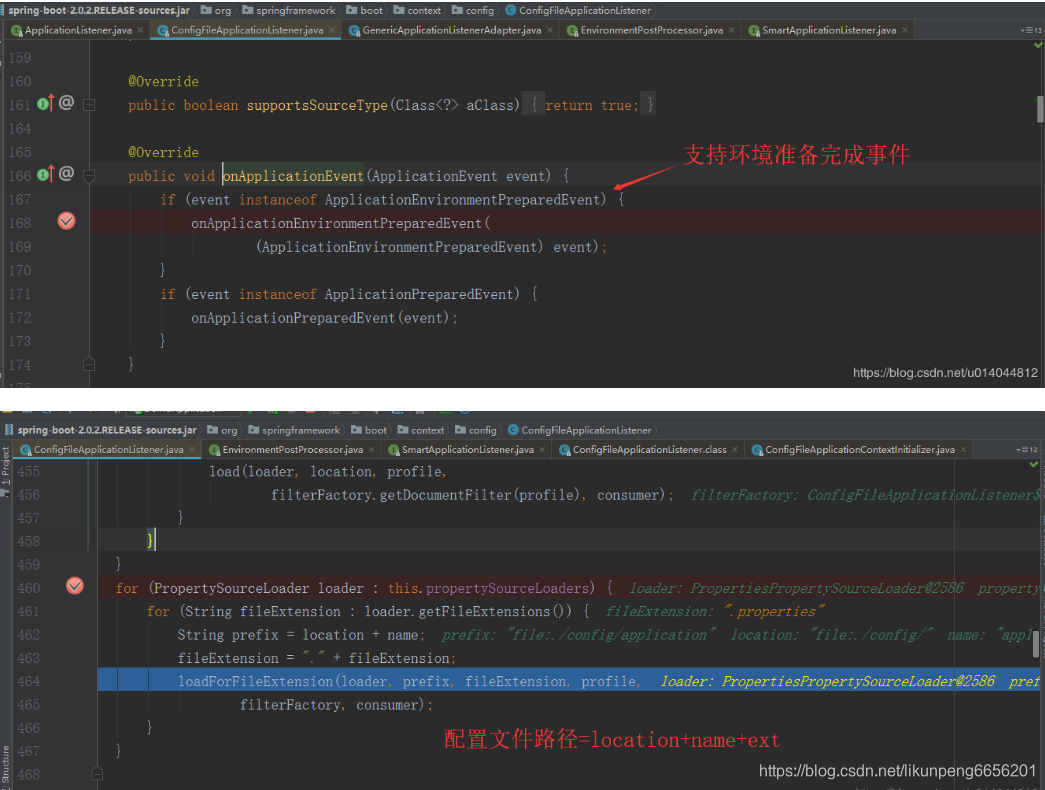1045x790 pixels.
Task: Select ConfigFileApplicationListener.java tab in bottom editor
Action: [108, 449]
